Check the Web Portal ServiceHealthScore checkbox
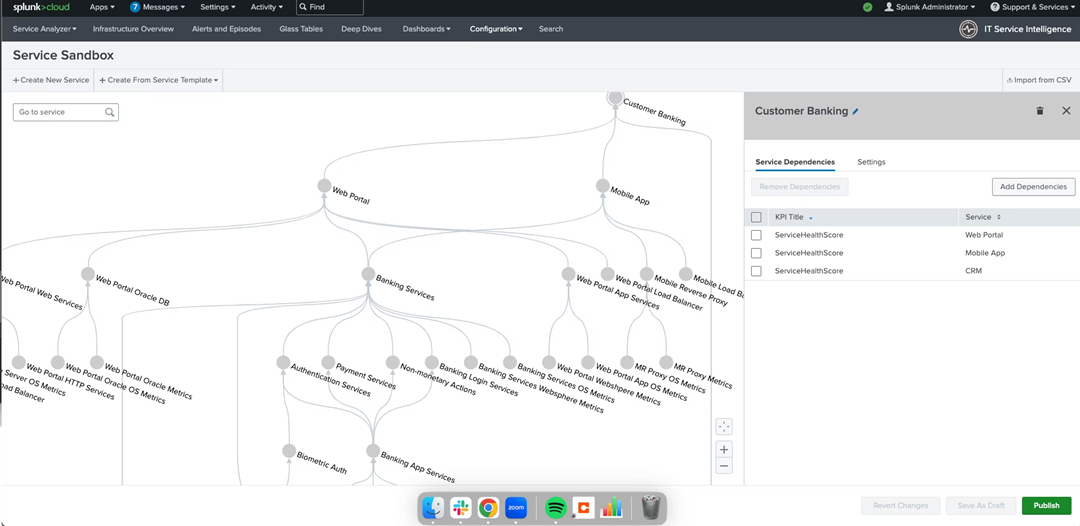Image resolution: width=1080 pixels, height=526 pixels. 756,235
